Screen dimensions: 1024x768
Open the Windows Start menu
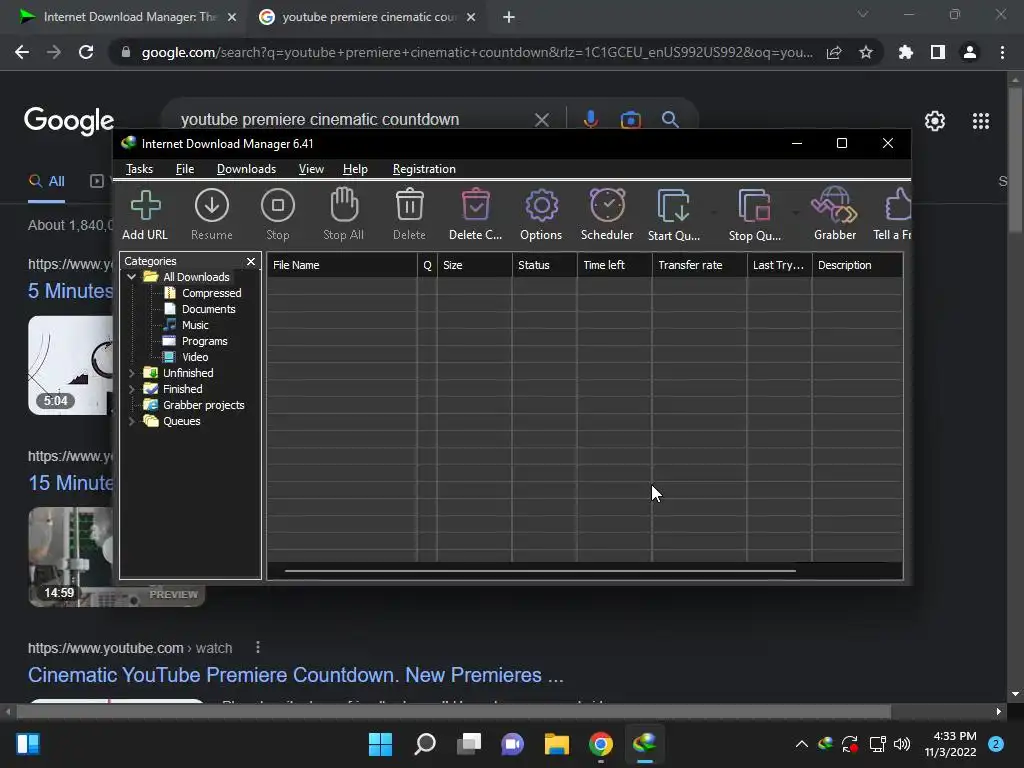tap(380, 744)
